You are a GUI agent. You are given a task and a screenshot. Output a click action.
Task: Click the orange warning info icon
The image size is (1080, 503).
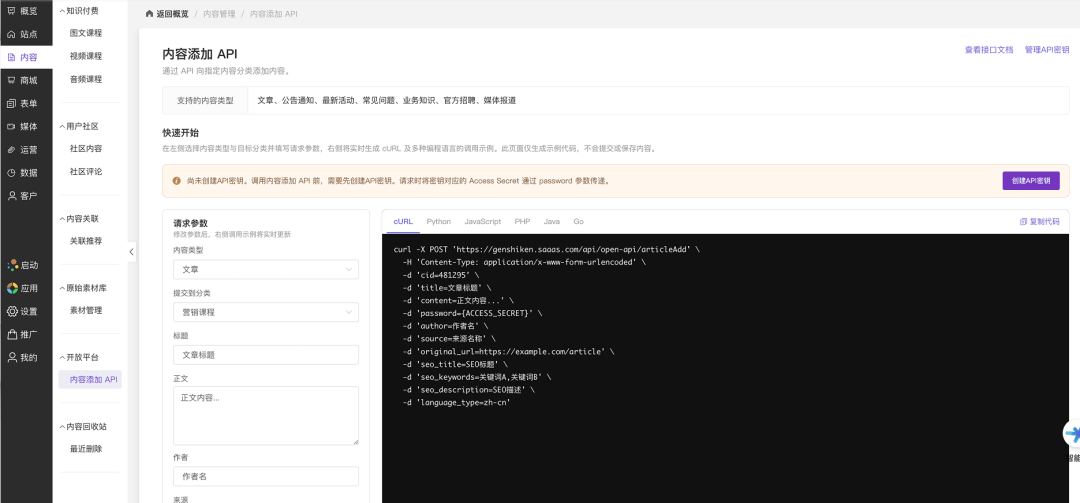click(177, 181)
